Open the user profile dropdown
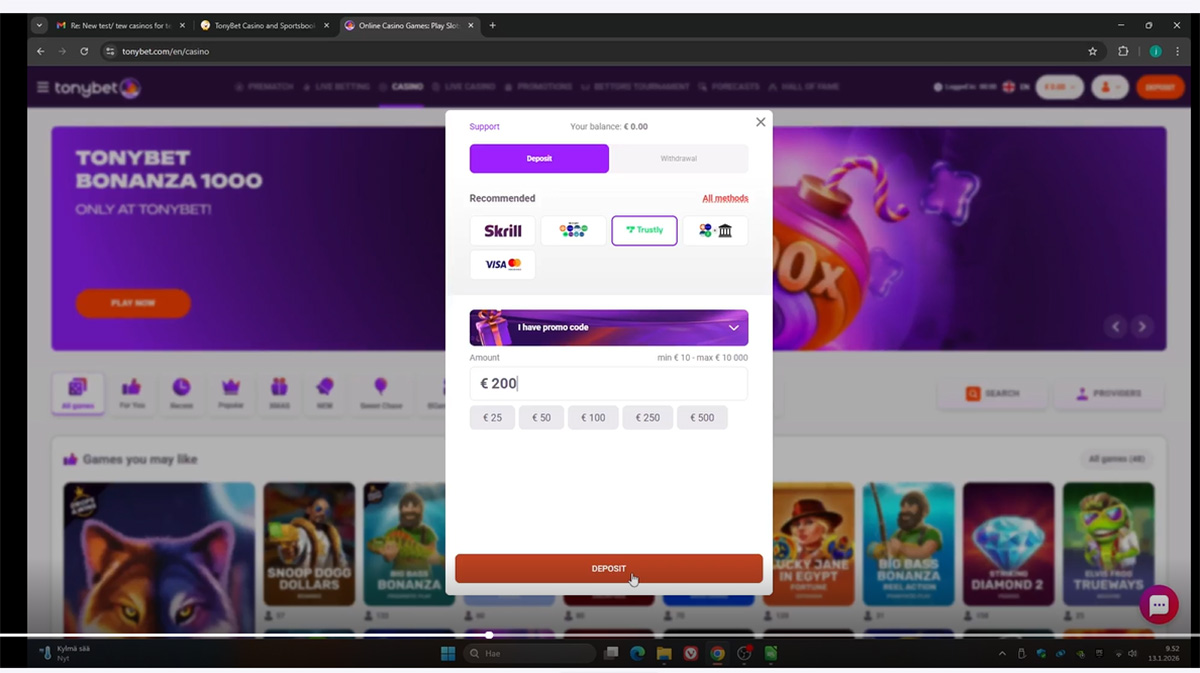This screenshot has width=1200, height=673. coord(1109,88)
